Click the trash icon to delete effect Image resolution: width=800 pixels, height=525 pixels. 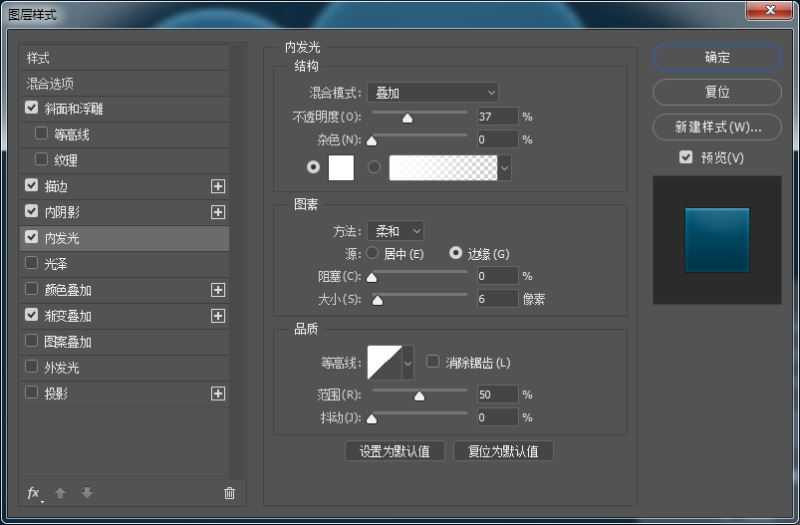coord(229,493)
